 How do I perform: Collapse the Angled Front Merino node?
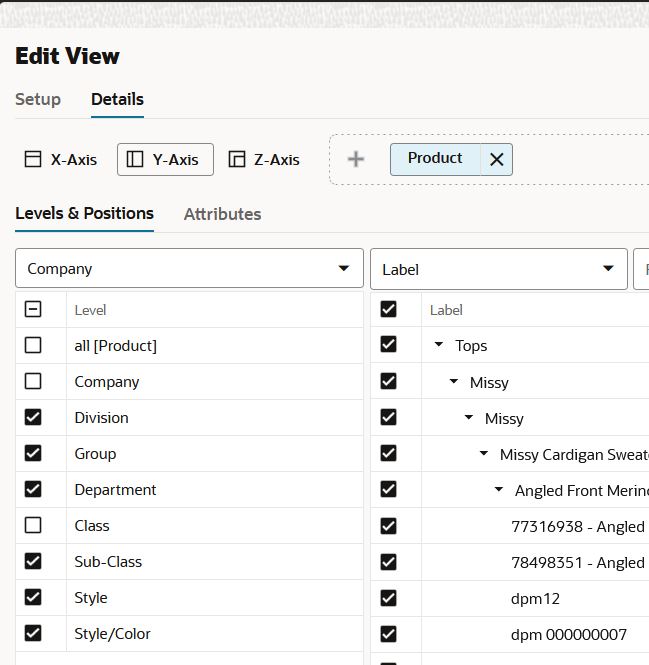point(499,489)
